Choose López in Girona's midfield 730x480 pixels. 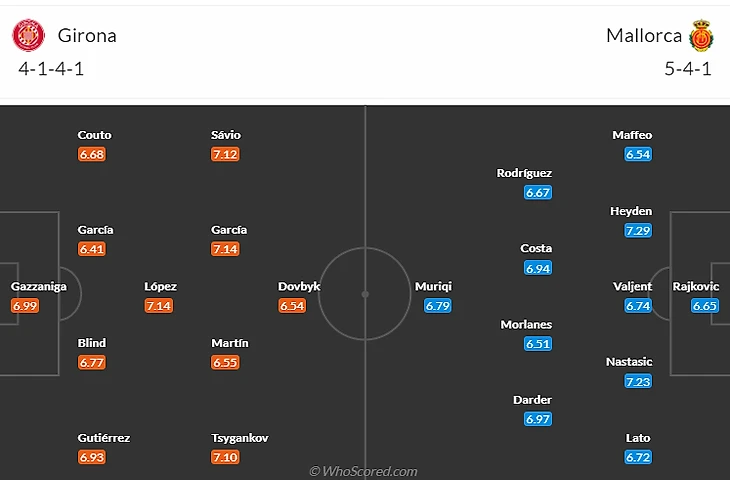[x=160, y=286]
